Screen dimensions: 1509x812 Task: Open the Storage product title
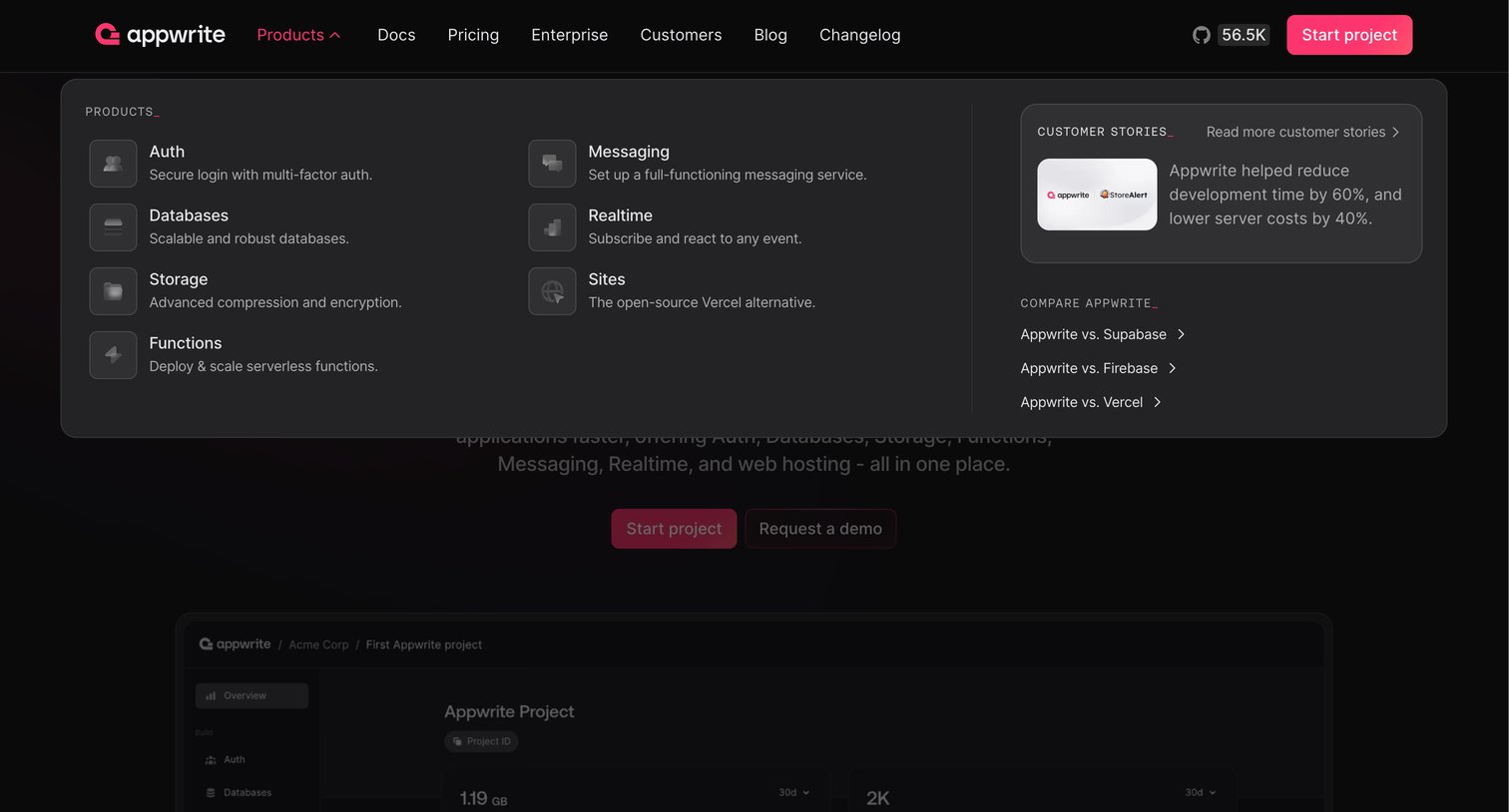(x=179, y=279)
